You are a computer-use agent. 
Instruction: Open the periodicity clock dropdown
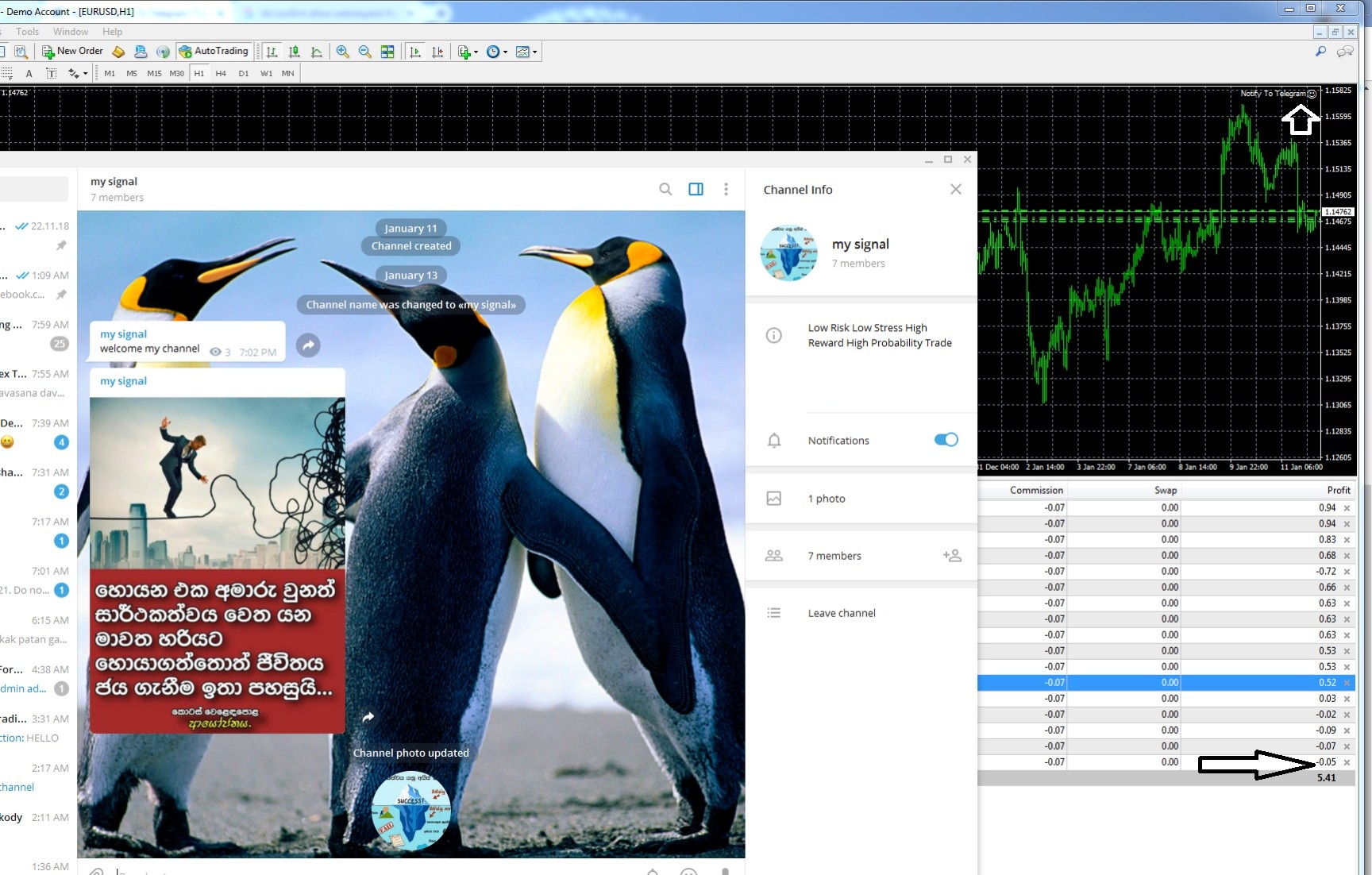point(497,52)
